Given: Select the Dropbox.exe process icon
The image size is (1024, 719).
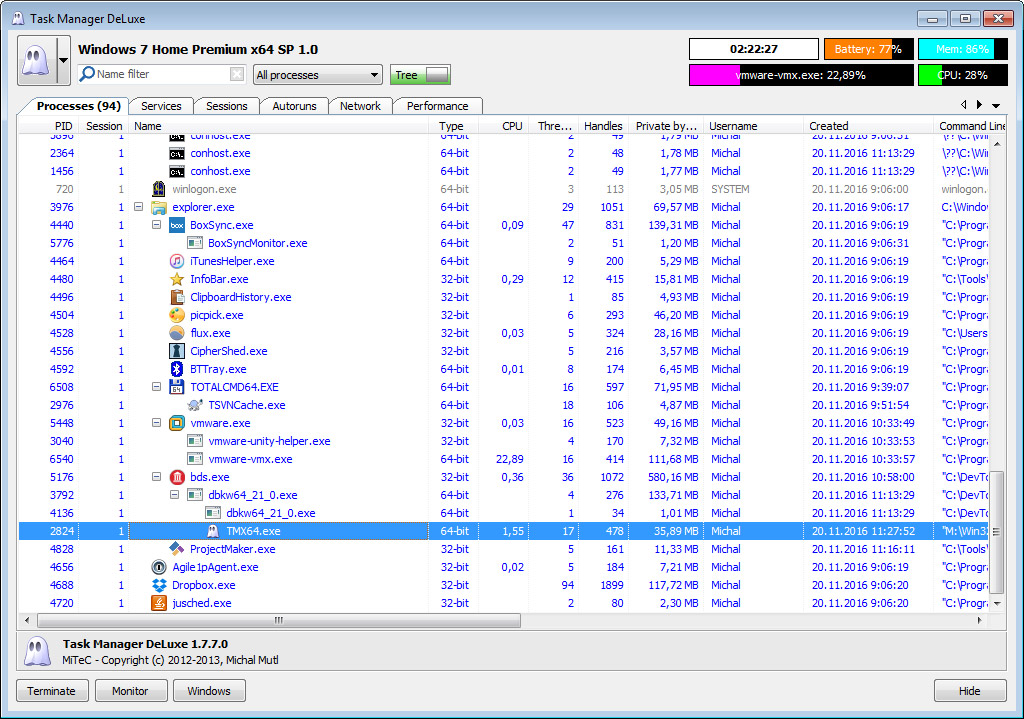Looking at the screenshot, I should coord(159,585).
